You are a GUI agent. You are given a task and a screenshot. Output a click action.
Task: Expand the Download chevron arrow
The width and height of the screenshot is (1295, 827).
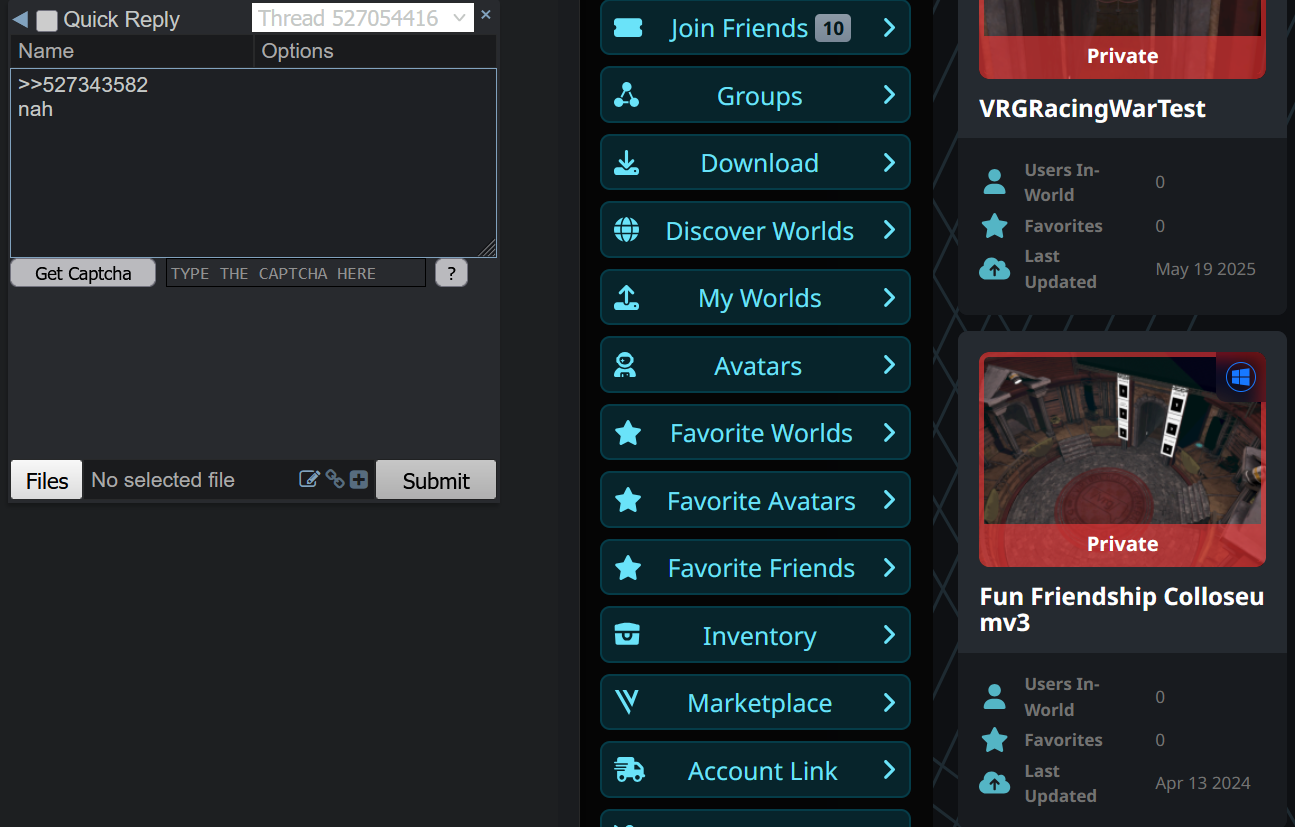pyautogui.click(x=889, y=163)
